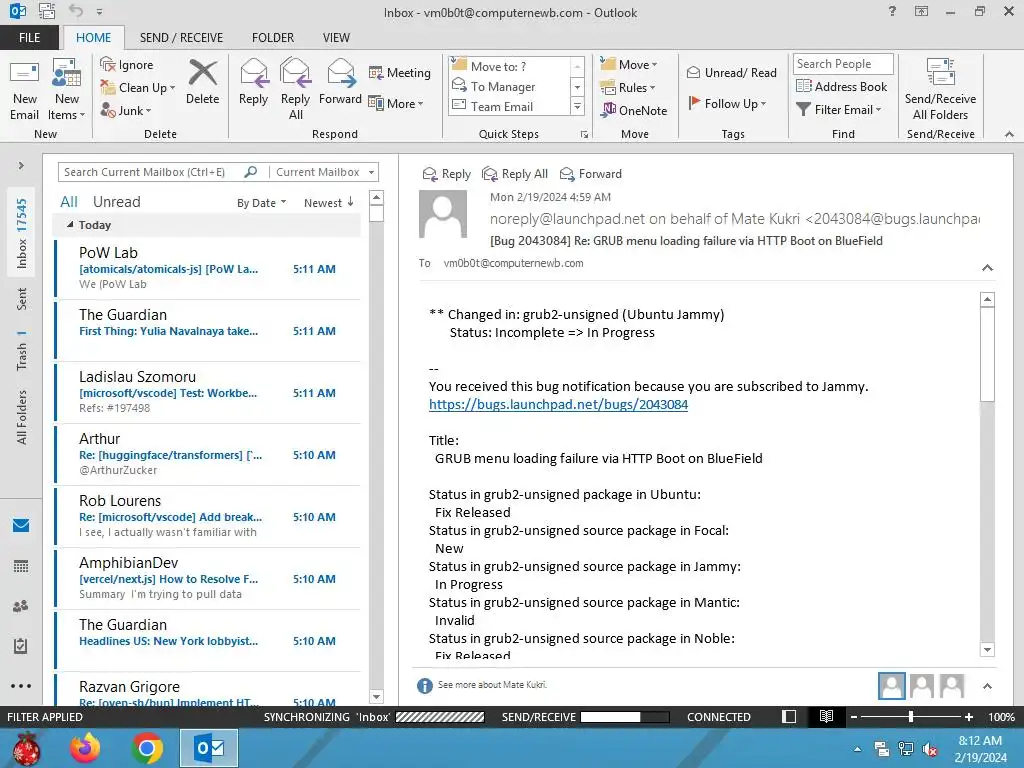
Task: Switch to the HOME tab
Action: (x=93, y=37)
